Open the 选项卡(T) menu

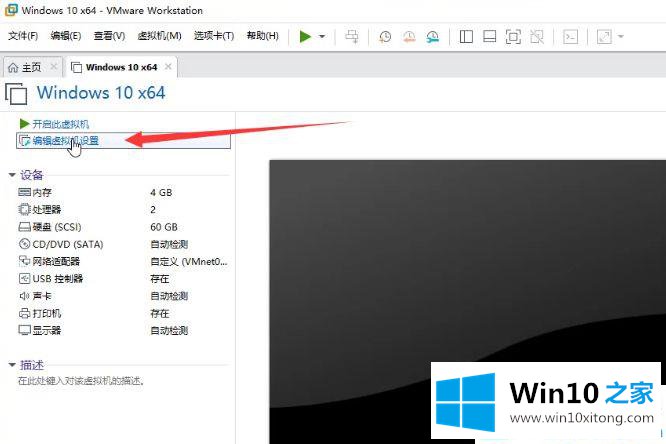click(214, 36)
